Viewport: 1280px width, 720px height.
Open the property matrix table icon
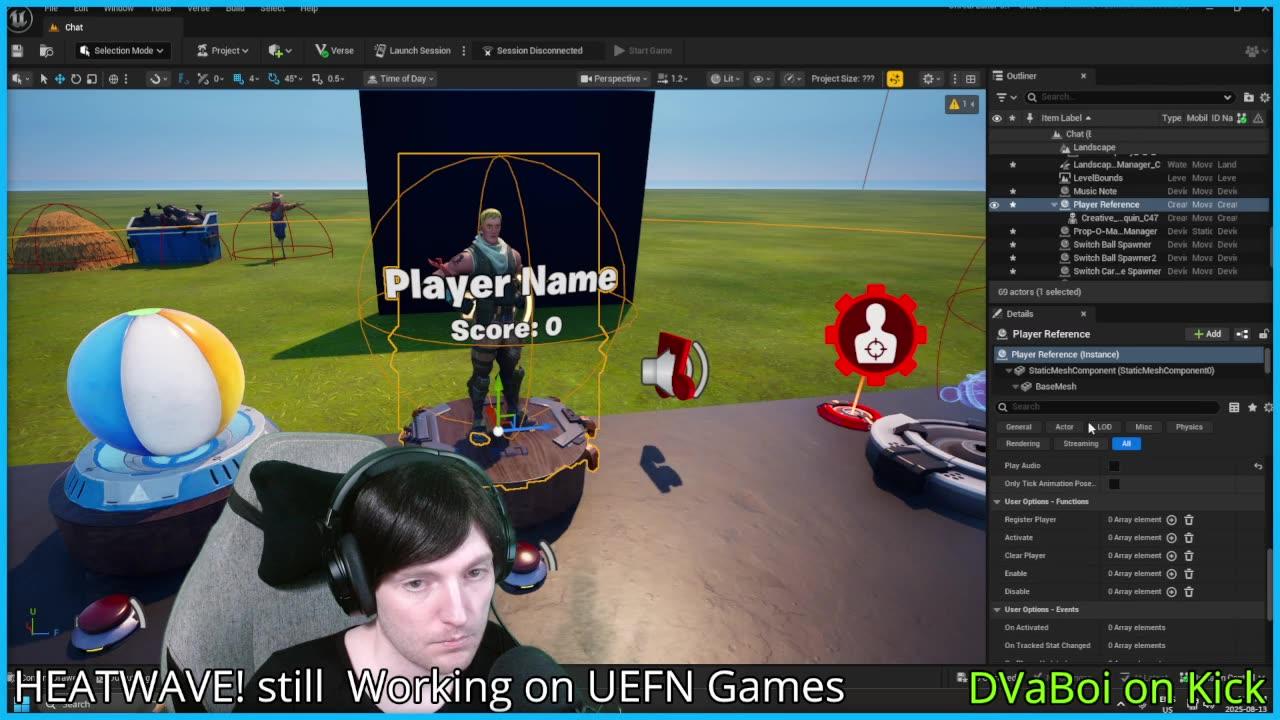pyautogui.click(x=1234, y=407)
